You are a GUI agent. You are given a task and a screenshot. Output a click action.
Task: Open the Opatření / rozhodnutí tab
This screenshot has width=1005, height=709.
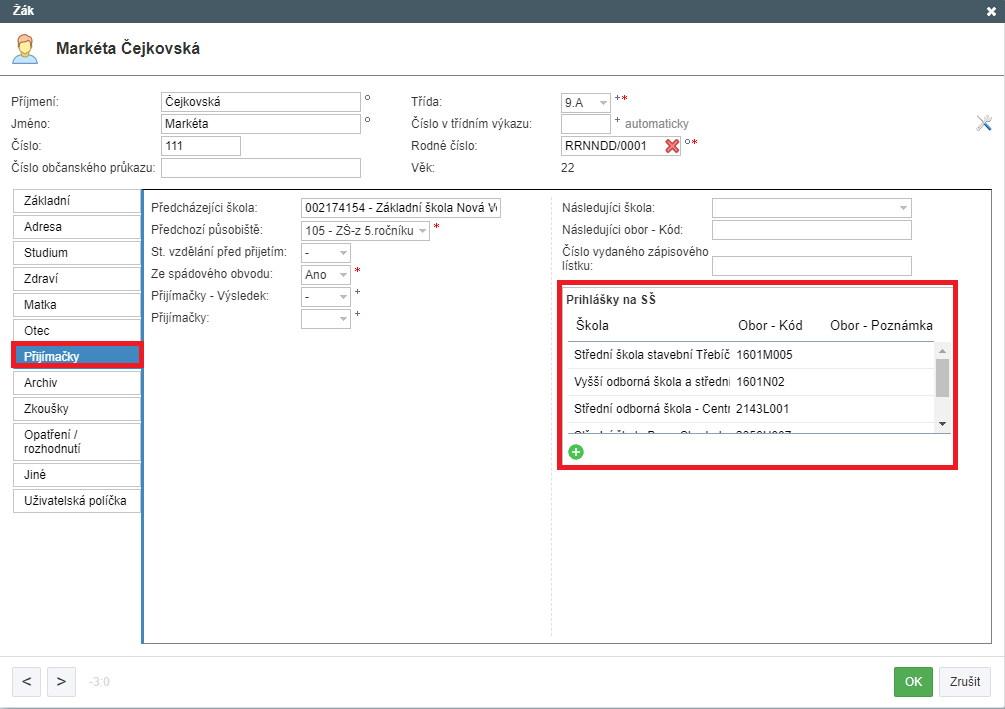pos(76,442)
